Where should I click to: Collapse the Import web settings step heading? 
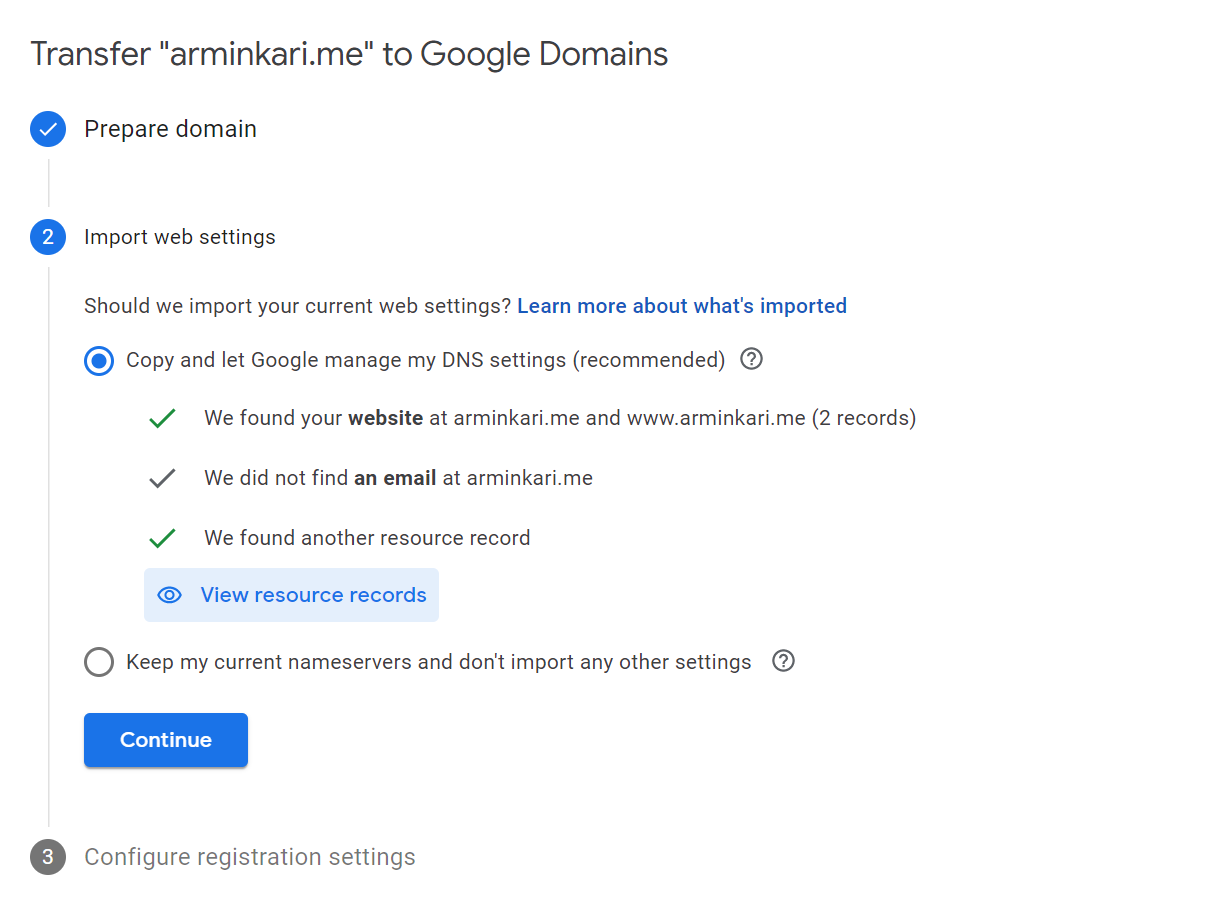tap(180, 237)
